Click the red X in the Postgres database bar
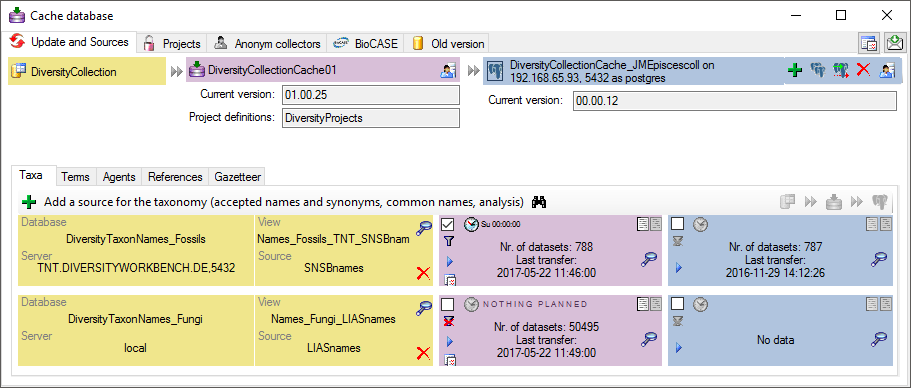This screenshot has width=911, height=388. 863,71
